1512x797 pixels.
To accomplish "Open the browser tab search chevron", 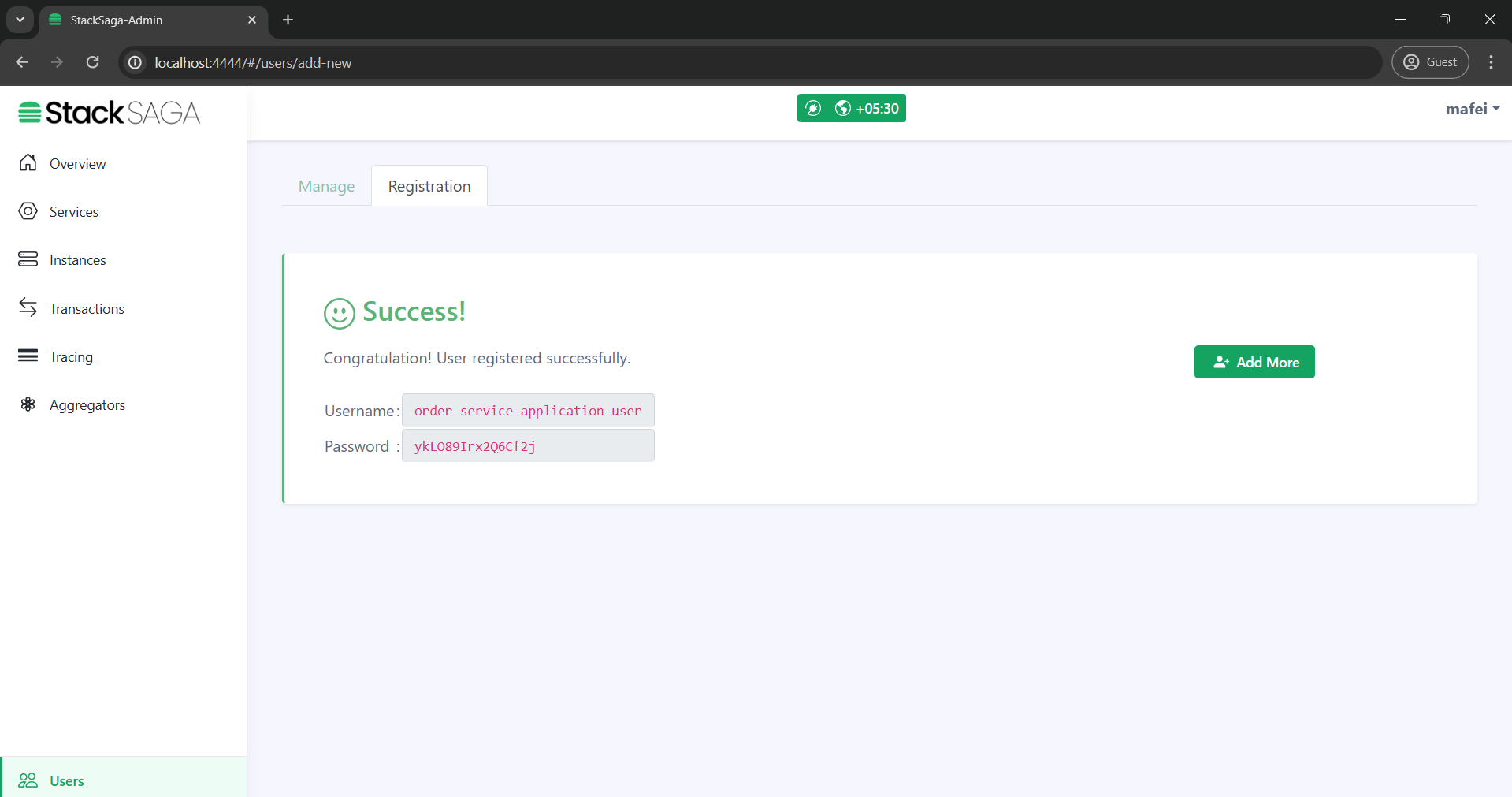I will pyautogui.click(x=20, y=20).
